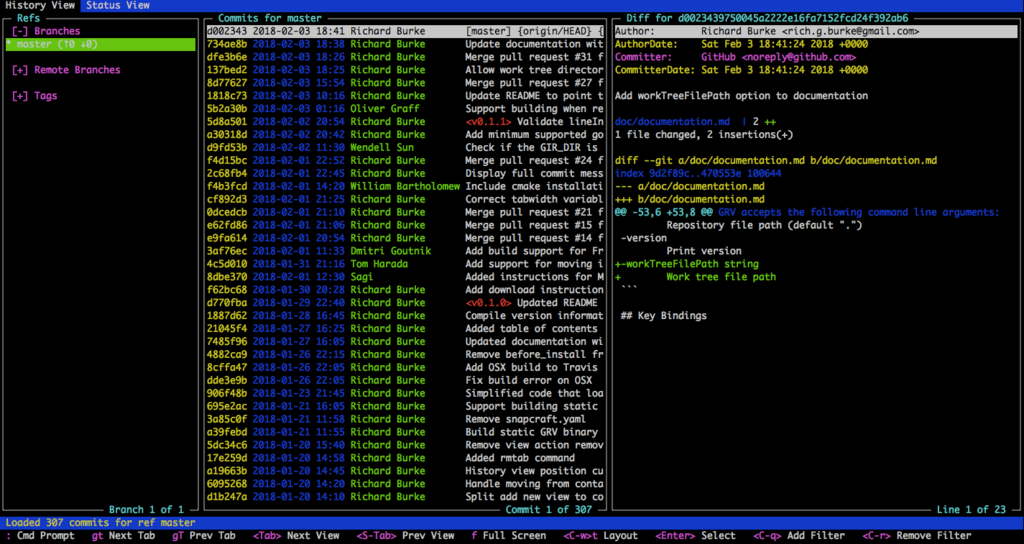1024x544 pixels.
Task: Click '<Tab> Next View' help entry
Action: click(296, 536)
